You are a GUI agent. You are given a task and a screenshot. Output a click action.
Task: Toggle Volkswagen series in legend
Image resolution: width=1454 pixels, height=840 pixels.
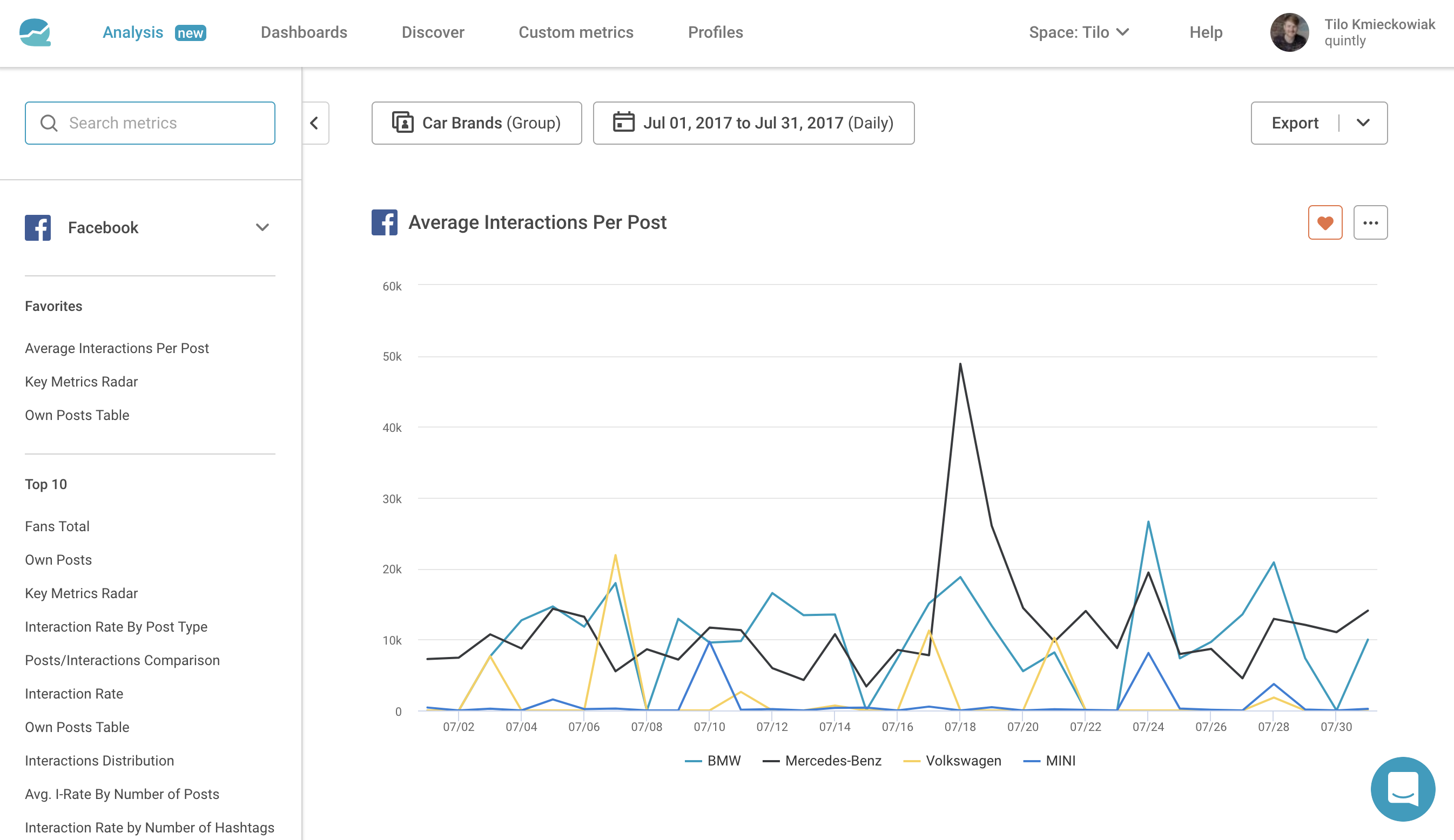coord(953,761)
